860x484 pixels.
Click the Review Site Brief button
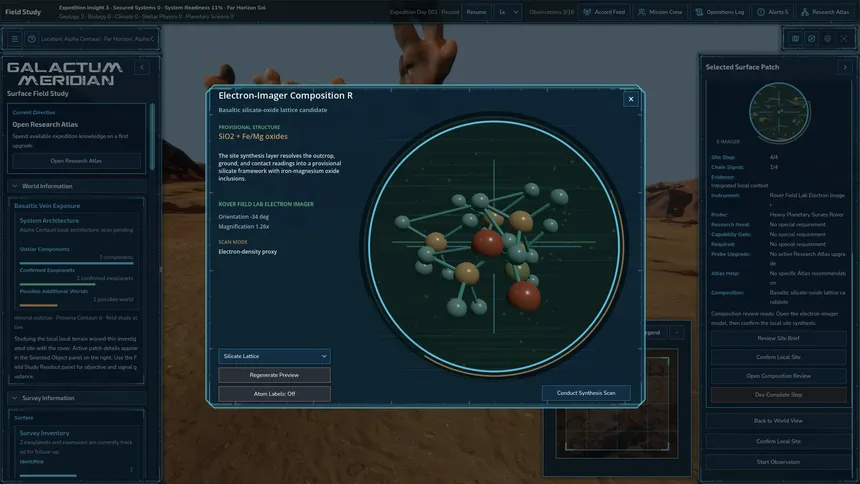[778, 338]
